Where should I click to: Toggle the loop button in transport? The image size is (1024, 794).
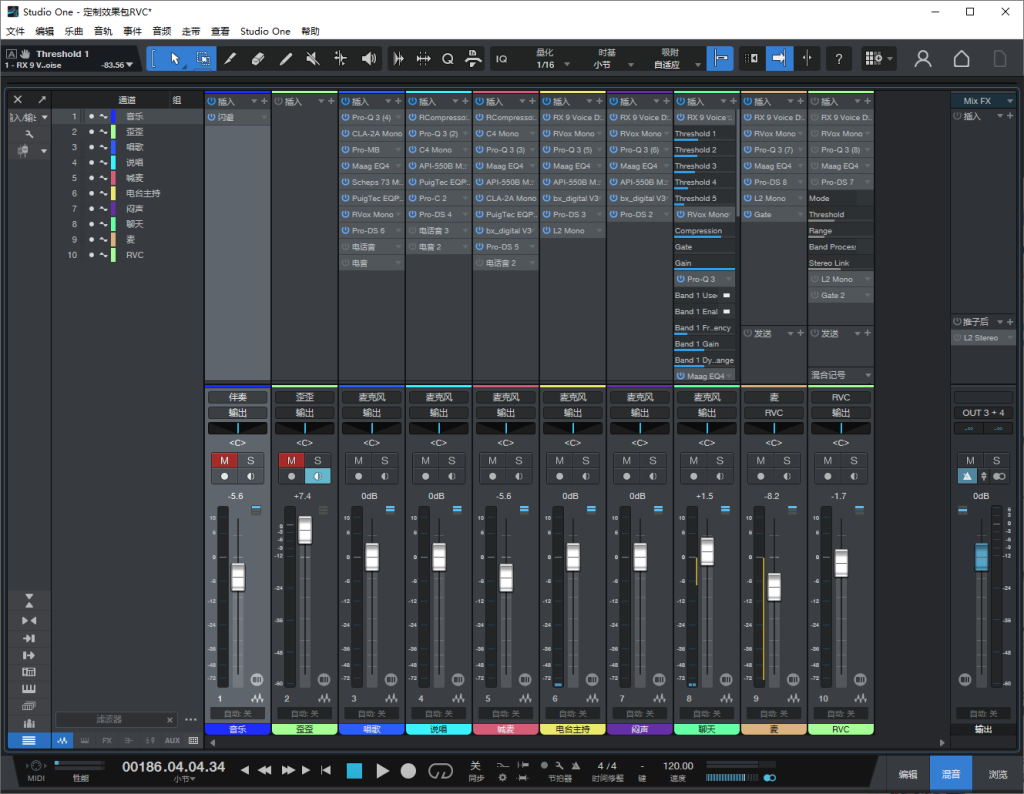point(440,770)
